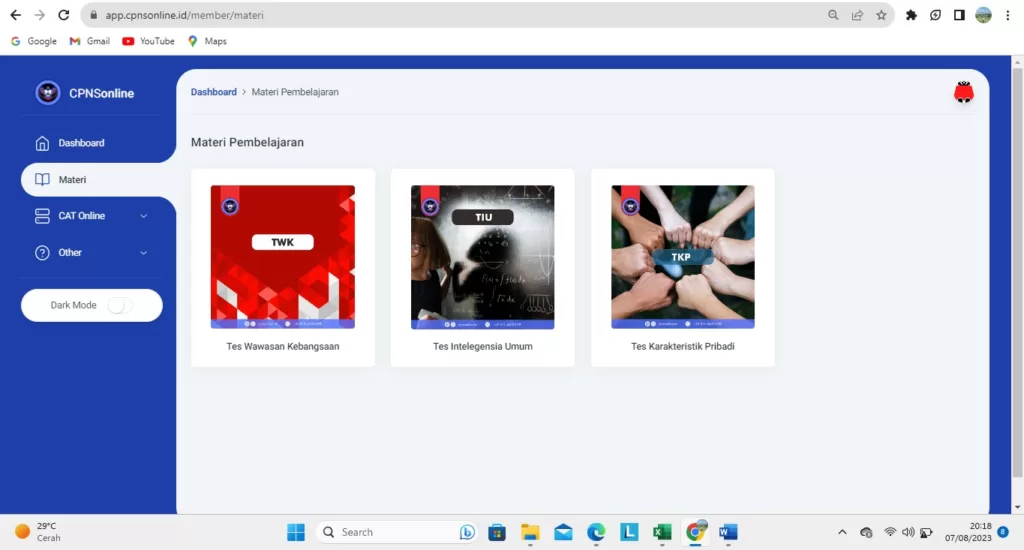The image size is (1024, 550).
Task: Open the Dashboard home icon in sidebar
Action: (42, 143)
